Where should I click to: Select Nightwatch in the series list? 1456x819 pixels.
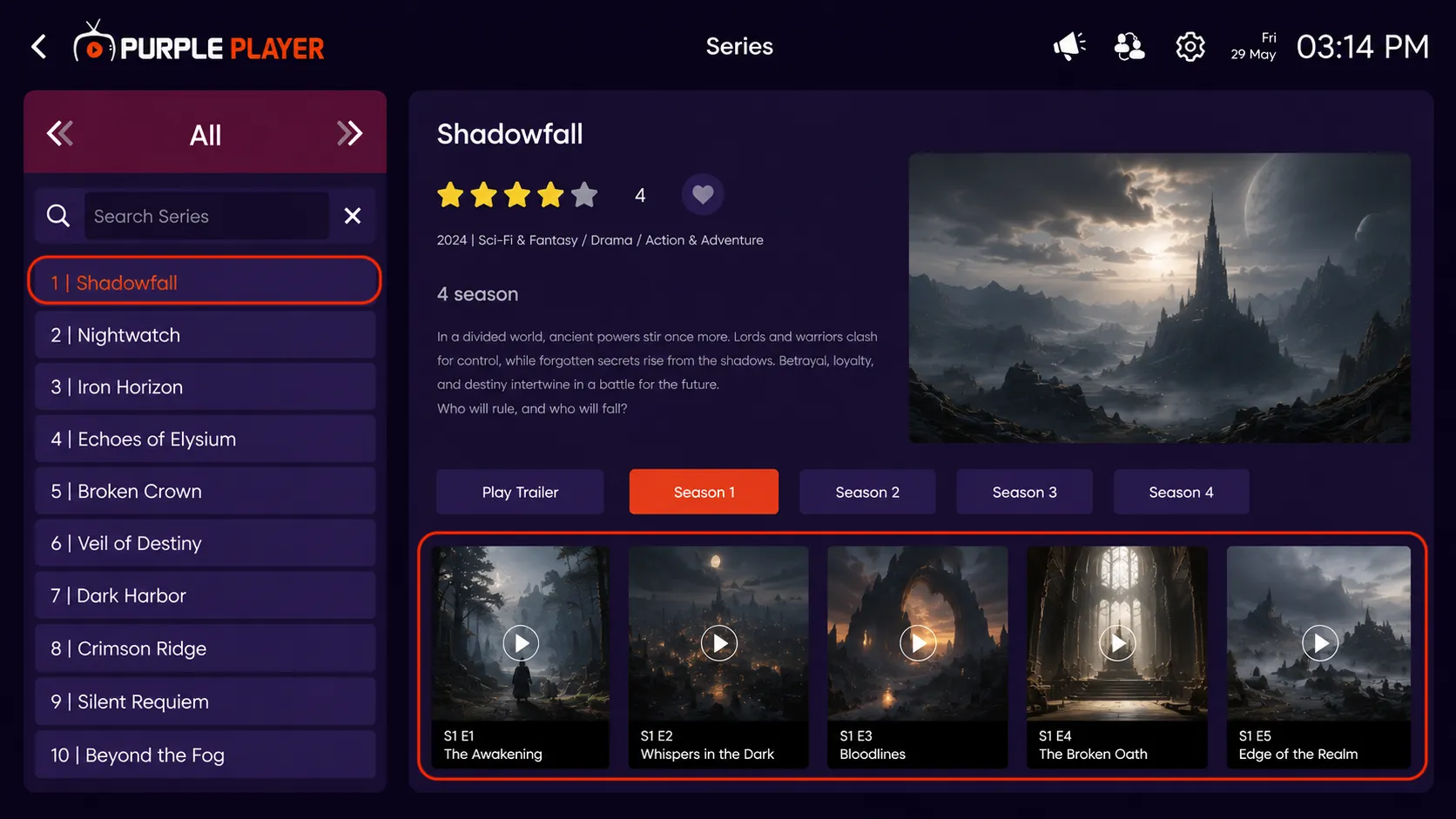206,335
